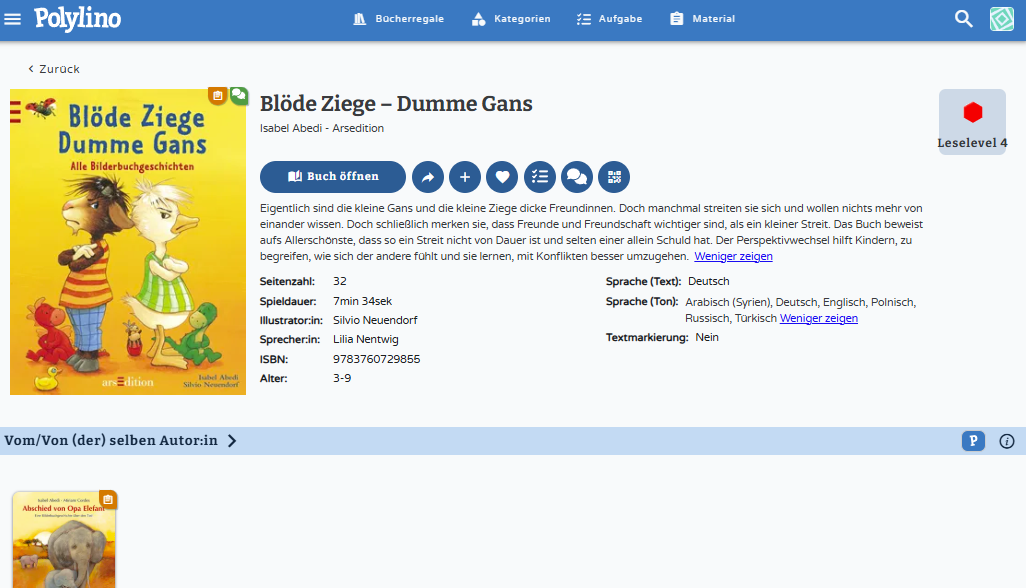Open the QR code icon
The height and width of the screenshot is (588, 1026).
[613, 177]
